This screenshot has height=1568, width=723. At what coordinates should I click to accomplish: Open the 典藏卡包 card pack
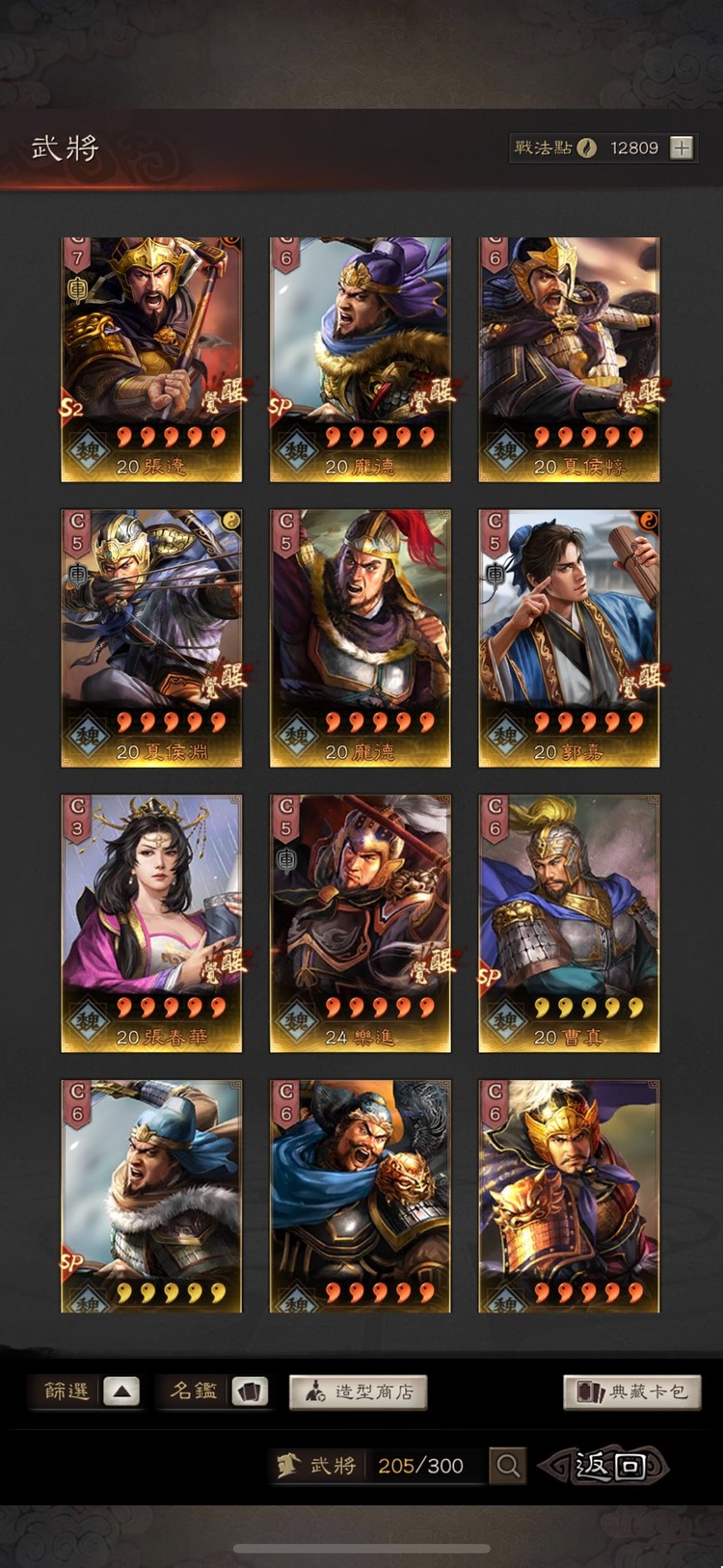(632, 1392)
